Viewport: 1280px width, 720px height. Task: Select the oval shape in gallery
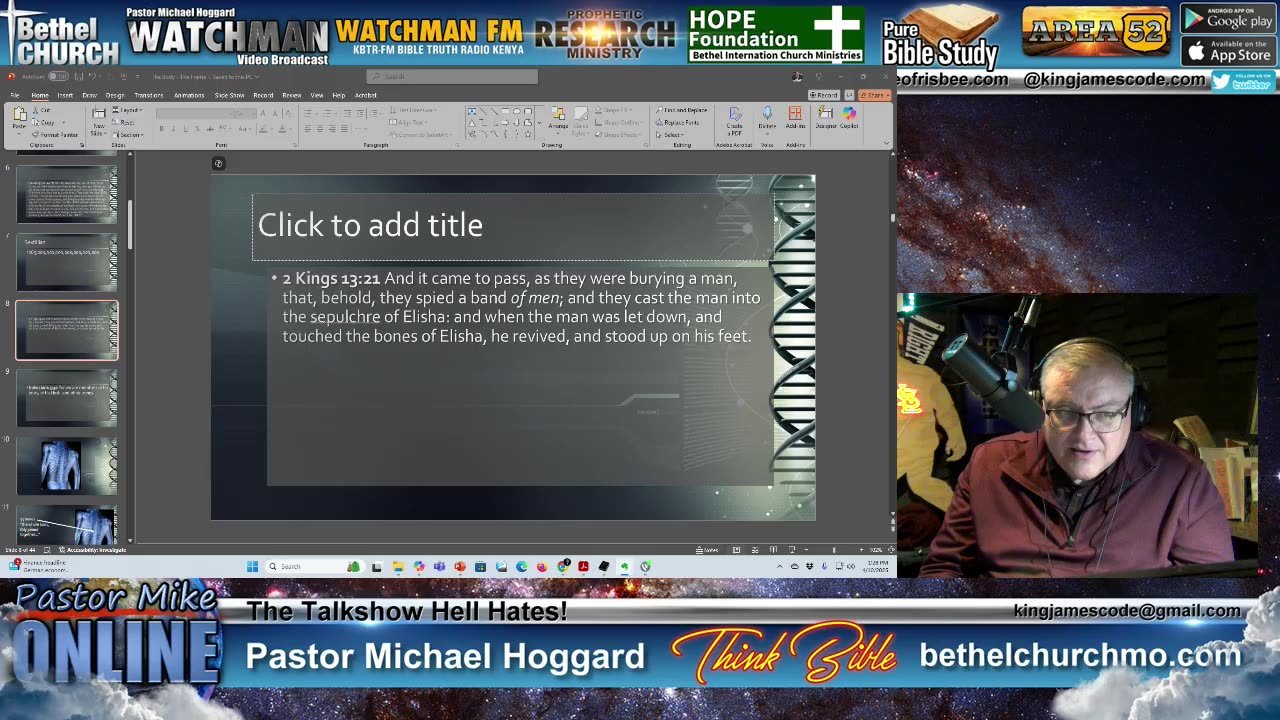tap(516, 111)
